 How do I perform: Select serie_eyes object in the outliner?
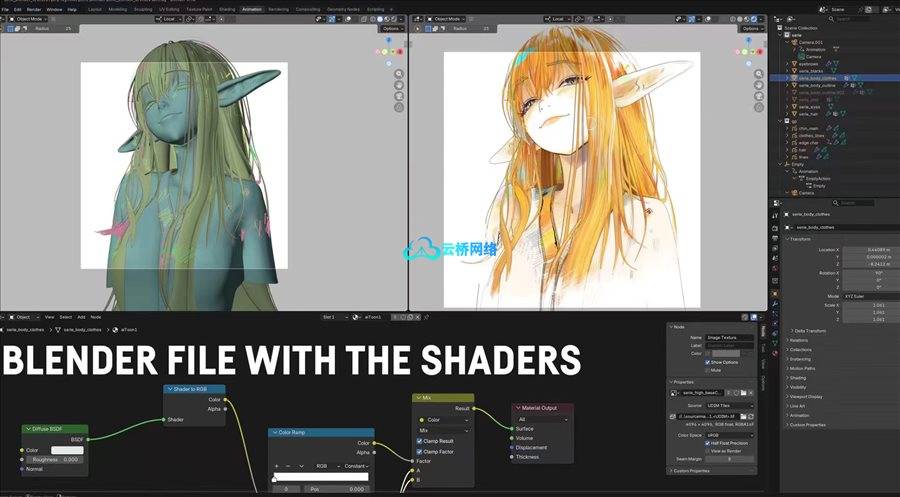click(809, 107)
